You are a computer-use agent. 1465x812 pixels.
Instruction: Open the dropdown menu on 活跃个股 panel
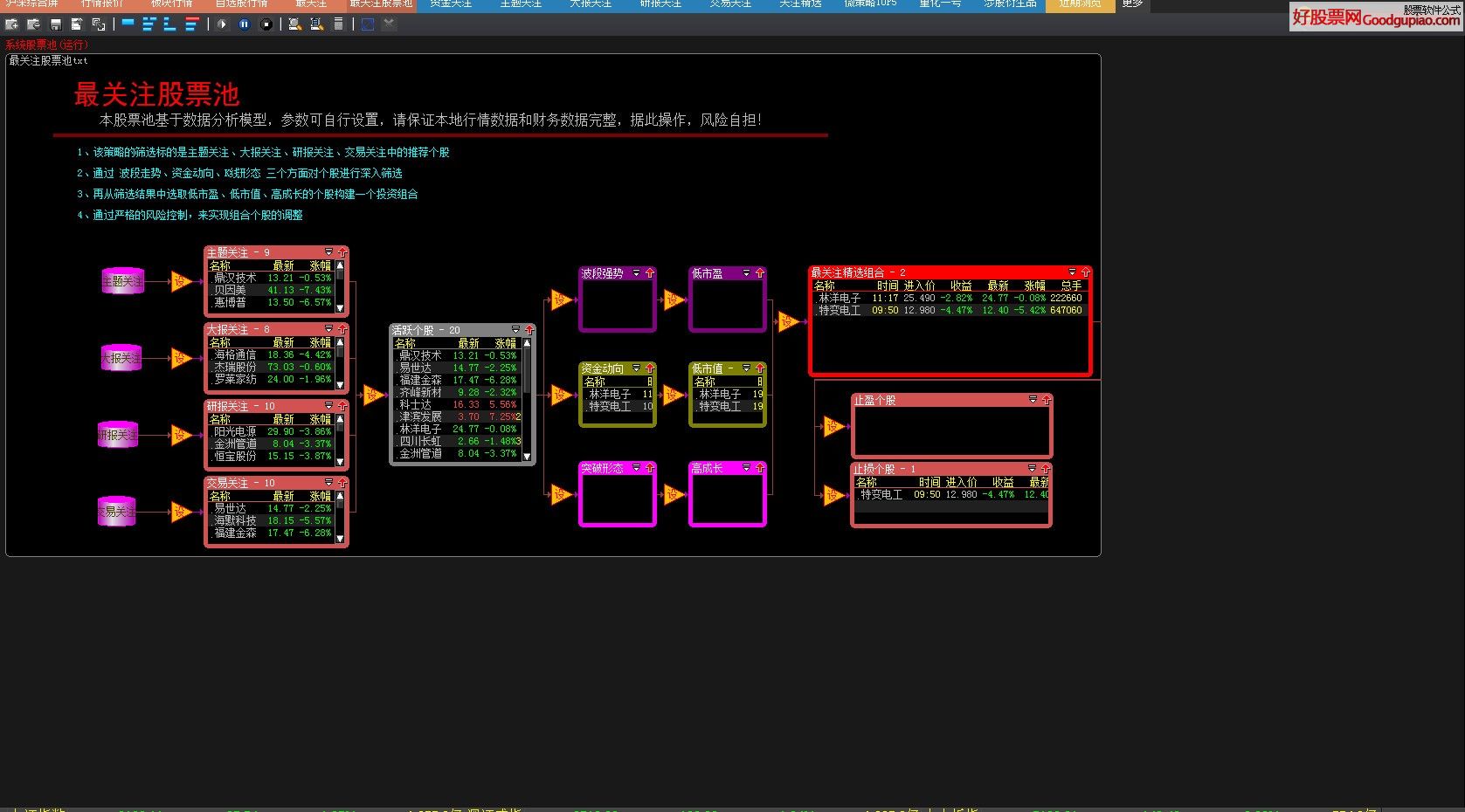[x=515, y=330]
